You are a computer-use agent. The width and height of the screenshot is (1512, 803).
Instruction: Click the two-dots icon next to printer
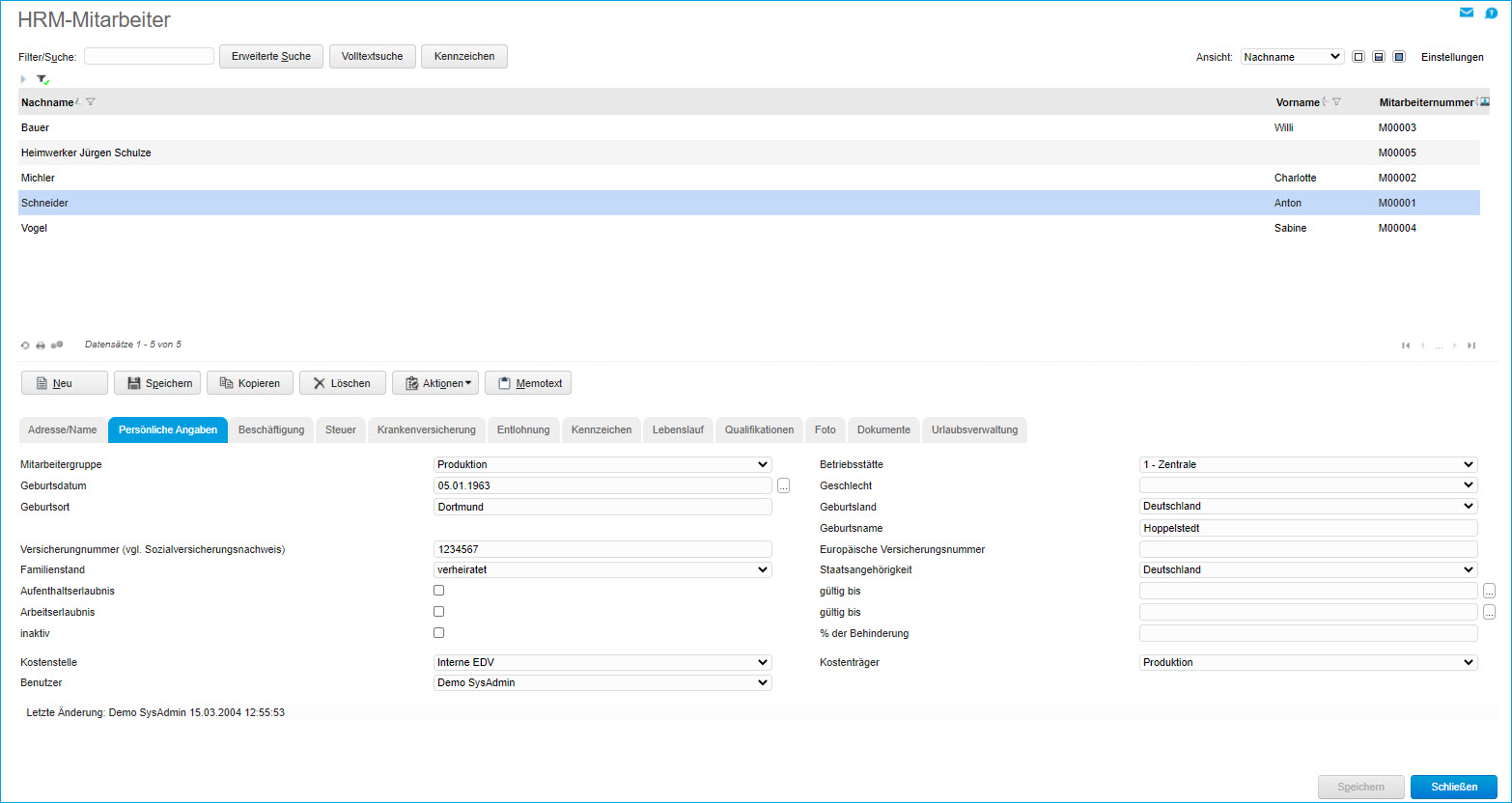(x=57, y=345)
